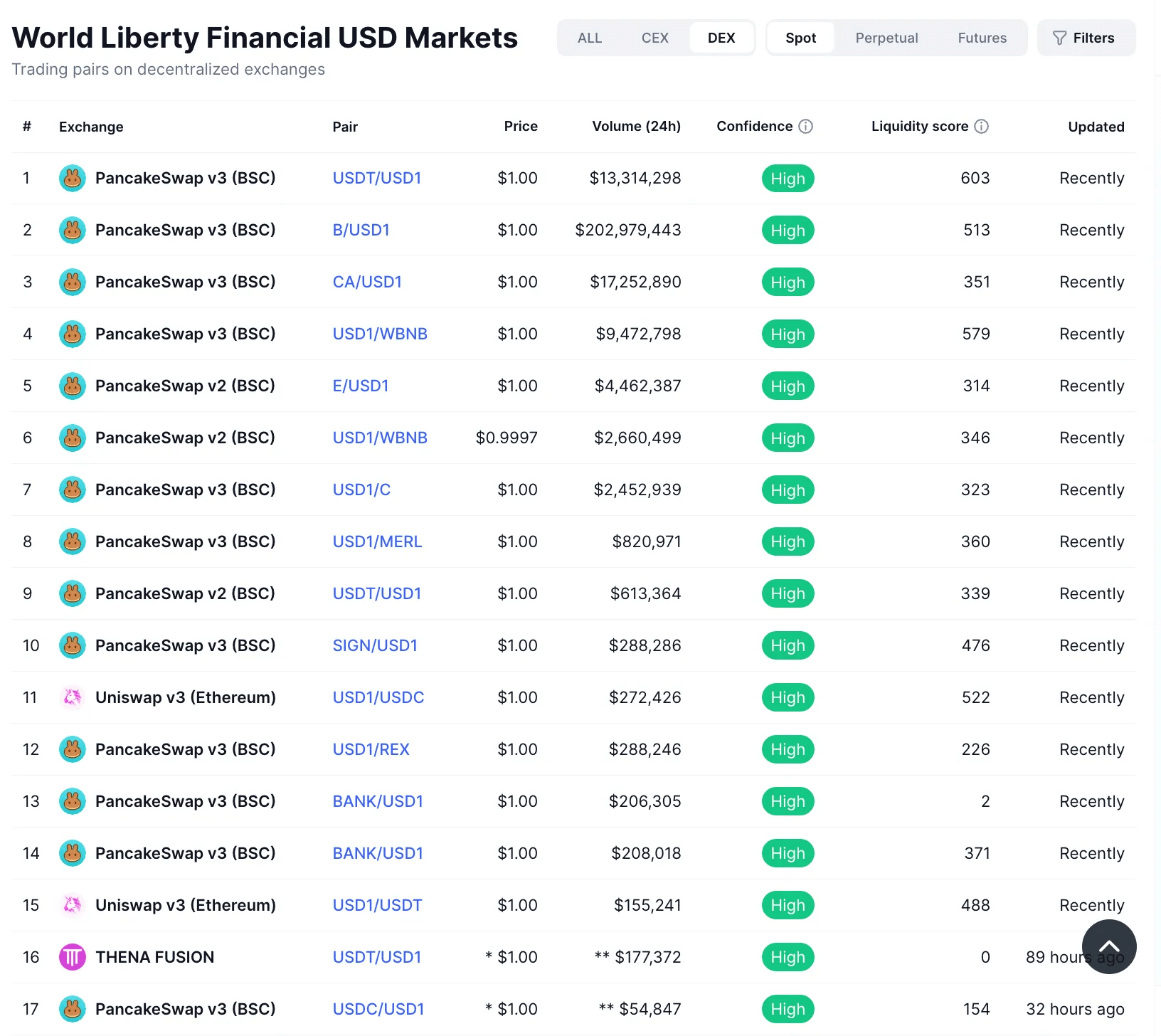Click the THENA FUSION exchange logo
1161x1036 pixels.
click(x=72, y=957)
